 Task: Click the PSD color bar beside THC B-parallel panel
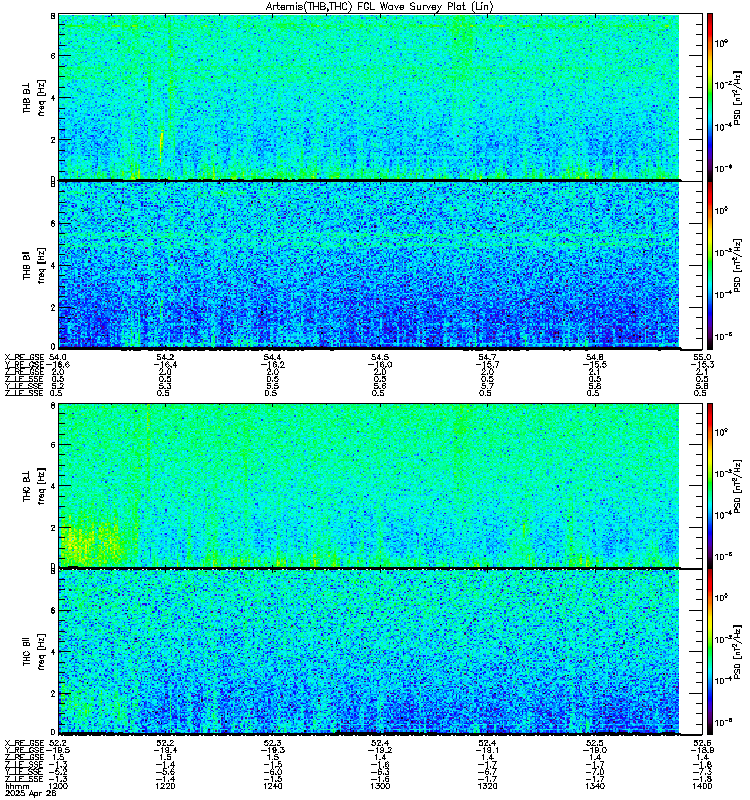click(x=710, y=651)
